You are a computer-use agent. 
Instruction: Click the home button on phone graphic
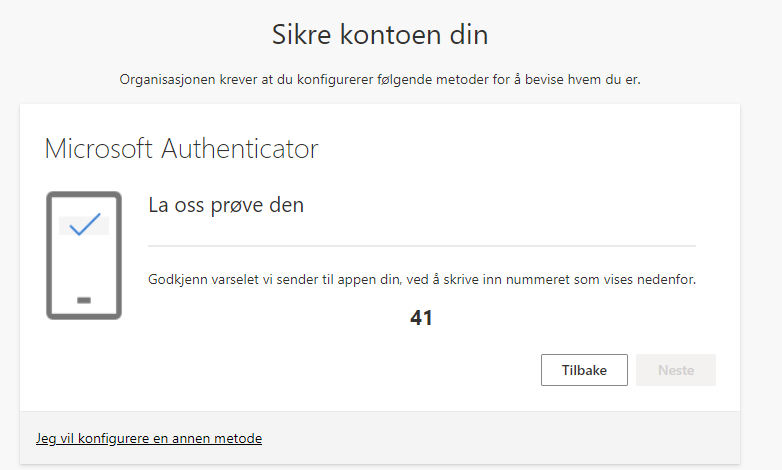[x=84, y=300]
